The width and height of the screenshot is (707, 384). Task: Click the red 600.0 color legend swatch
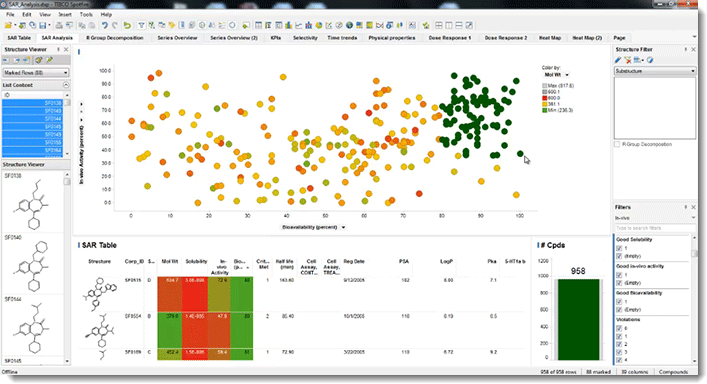(545, 98)
